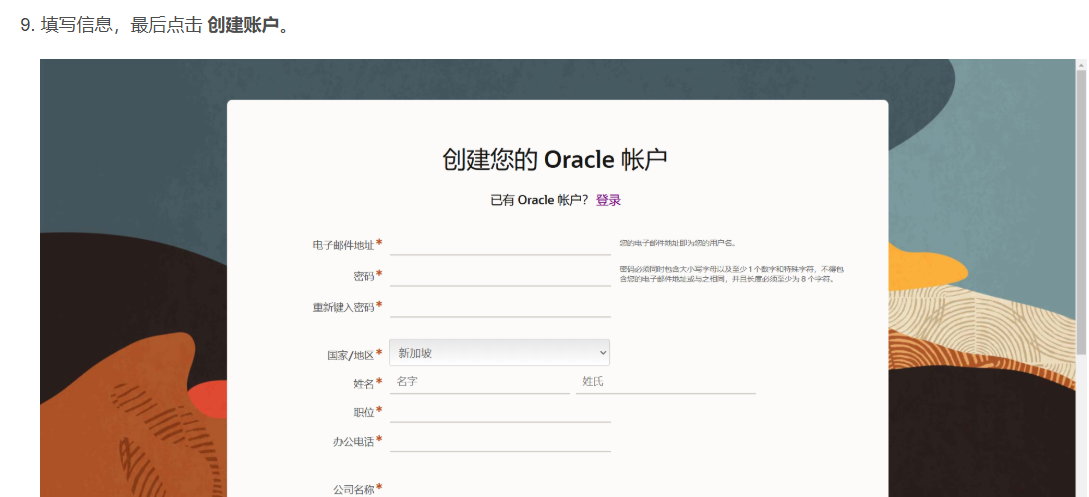Viewport: 1089px width, 497px height.
Task: Click the 登录 sign-in link
Action: [x=608, y=200]
